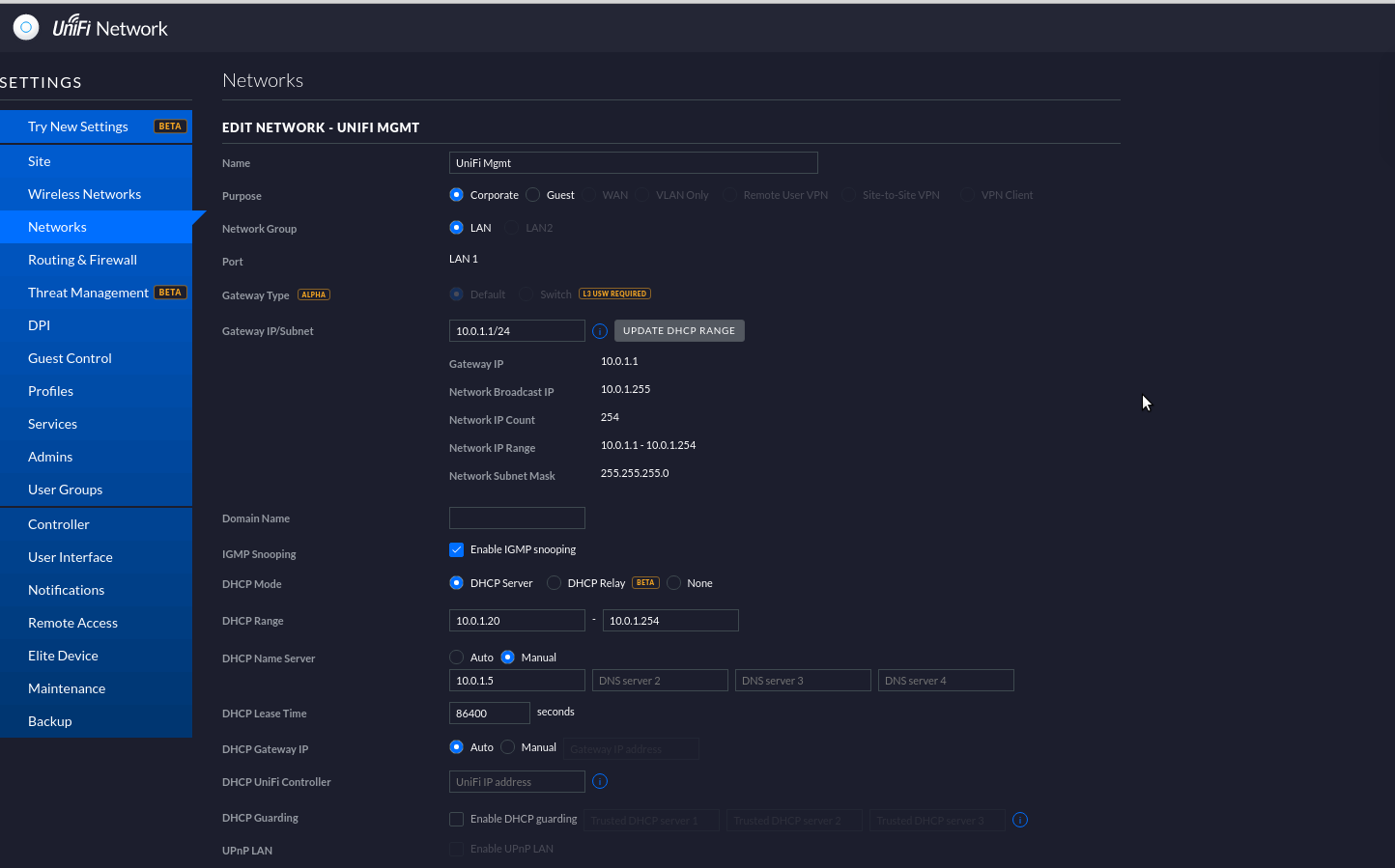The height and width of the screenshot is (868, 1395).
Task: Click the info icon beside DHCP guarding servers
Action: [x=1020, y=820]
